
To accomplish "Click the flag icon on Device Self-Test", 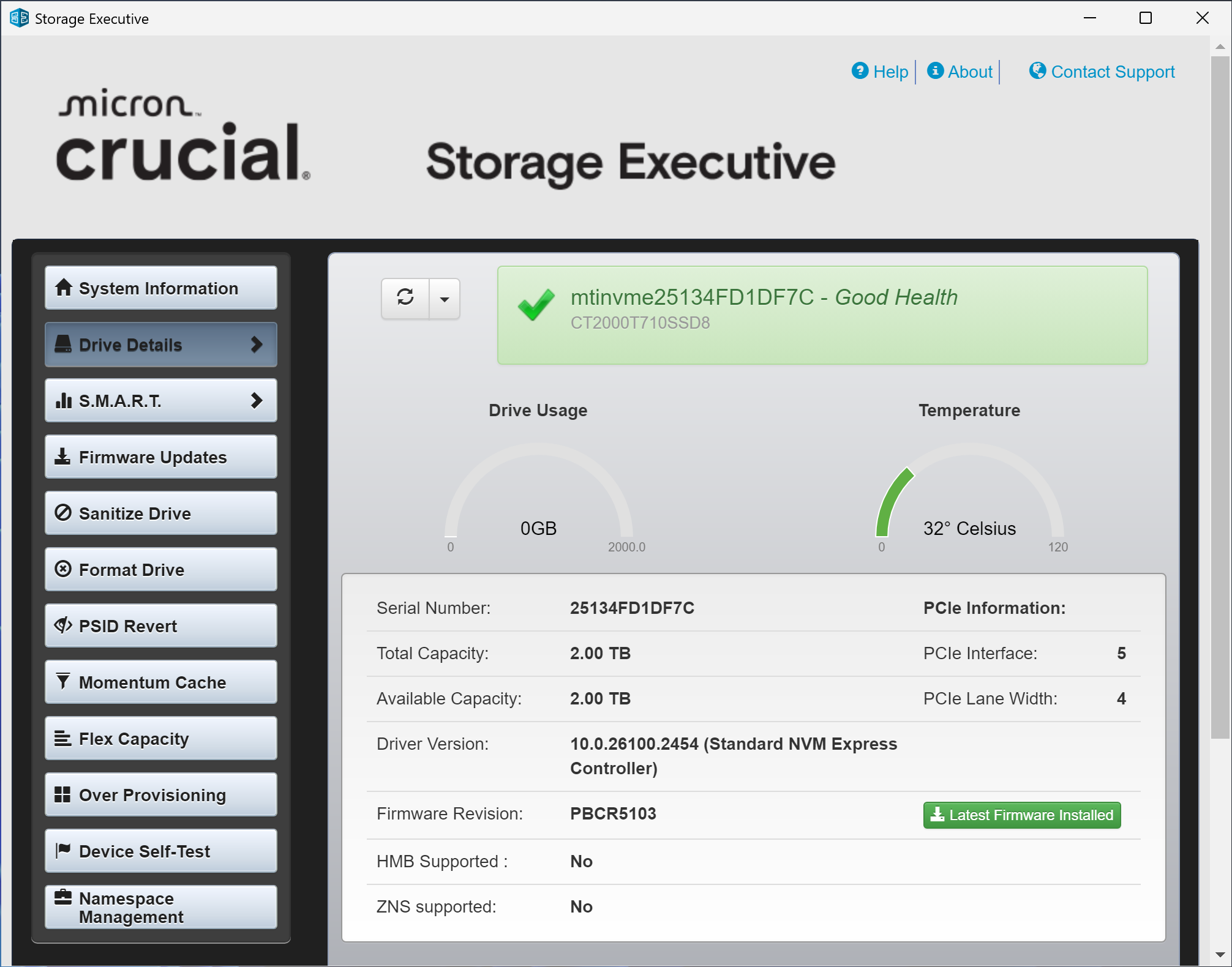I will tap(63, 850).
